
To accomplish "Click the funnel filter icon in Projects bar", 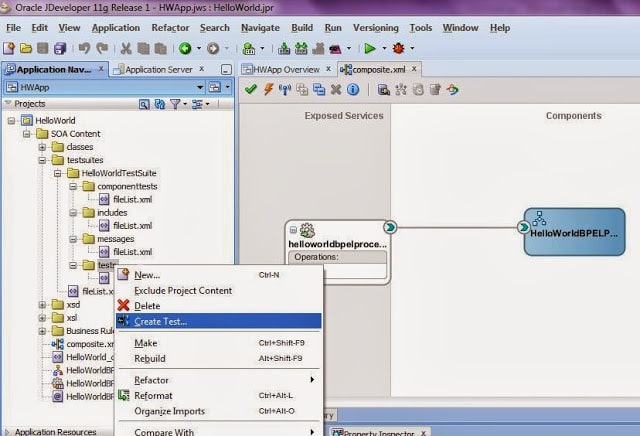I will [x=175, y=104].
